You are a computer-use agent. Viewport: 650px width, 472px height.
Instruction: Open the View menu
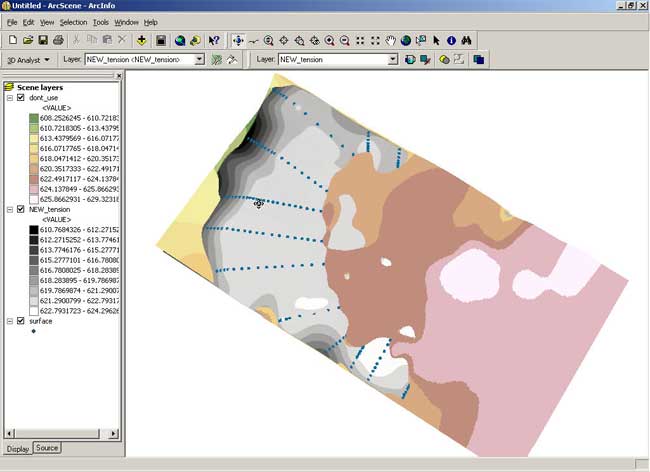[47, 22]
